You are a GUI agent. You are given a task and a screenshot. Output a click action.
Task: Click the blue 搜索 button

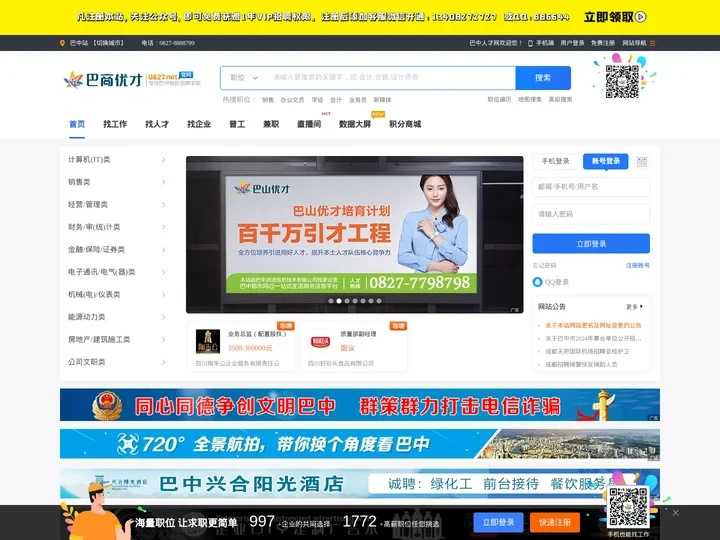(543, 78)
